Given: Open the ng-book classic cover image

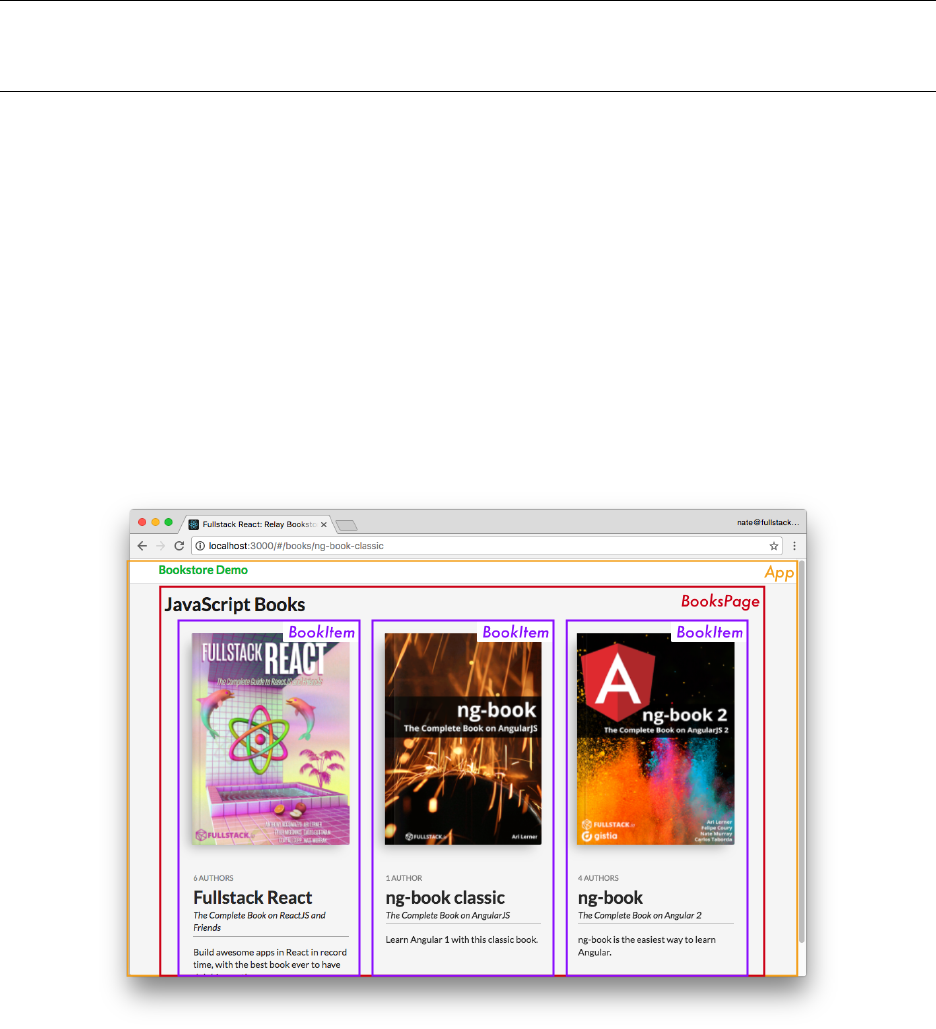Looking at the screenshot, I should [463, 738].
